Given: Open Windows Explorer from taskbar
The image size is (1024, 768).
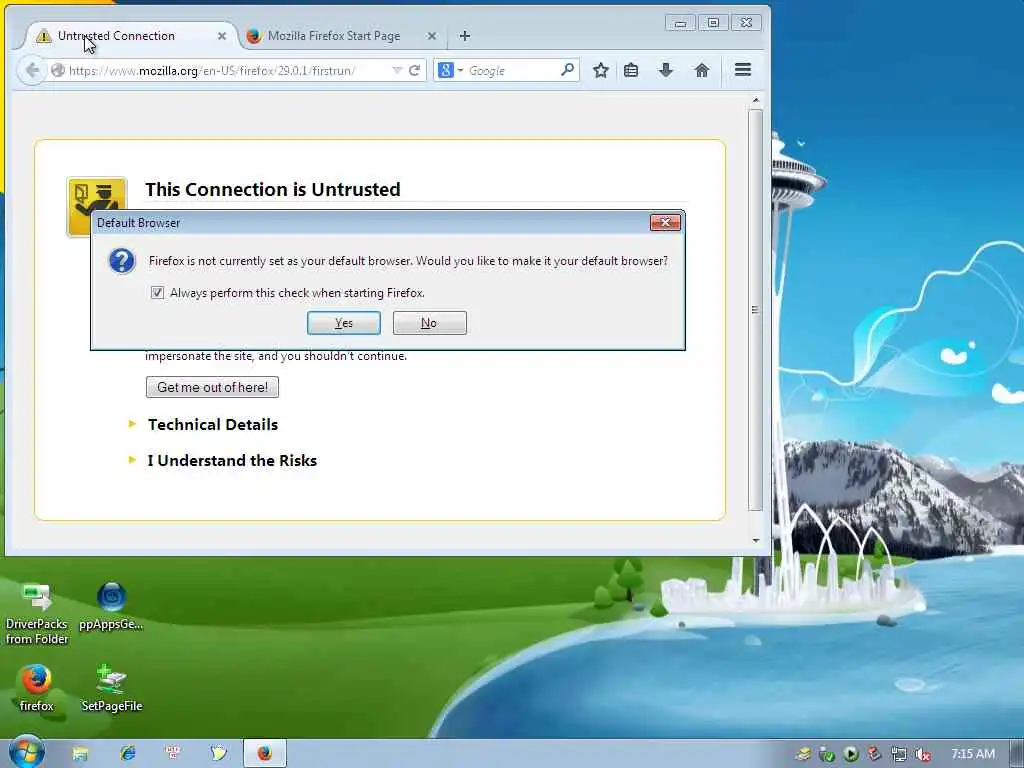Looking at the screenshot, I should 80,754.
